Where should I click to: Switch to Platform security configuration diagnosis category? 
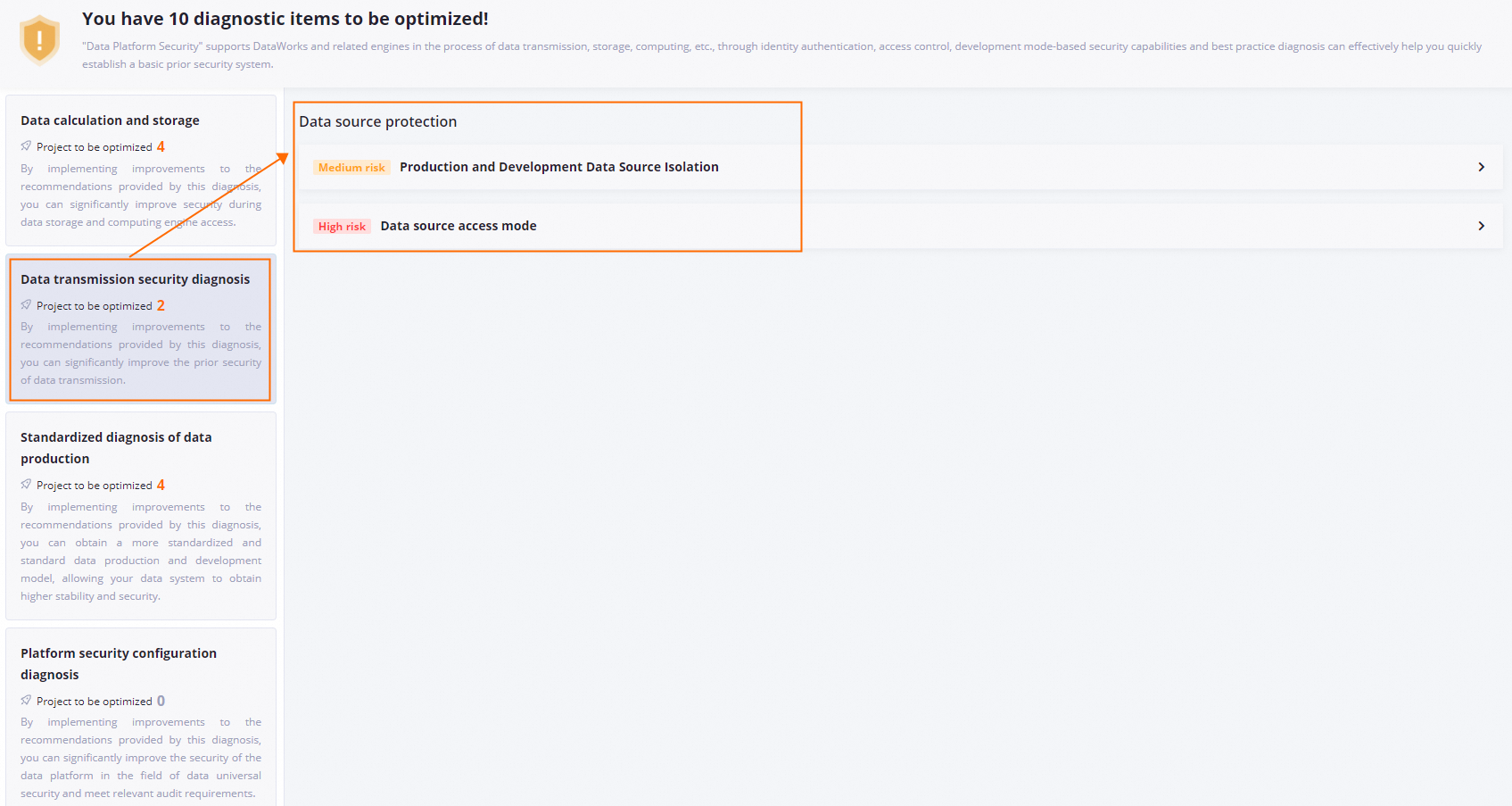point(141,718)
